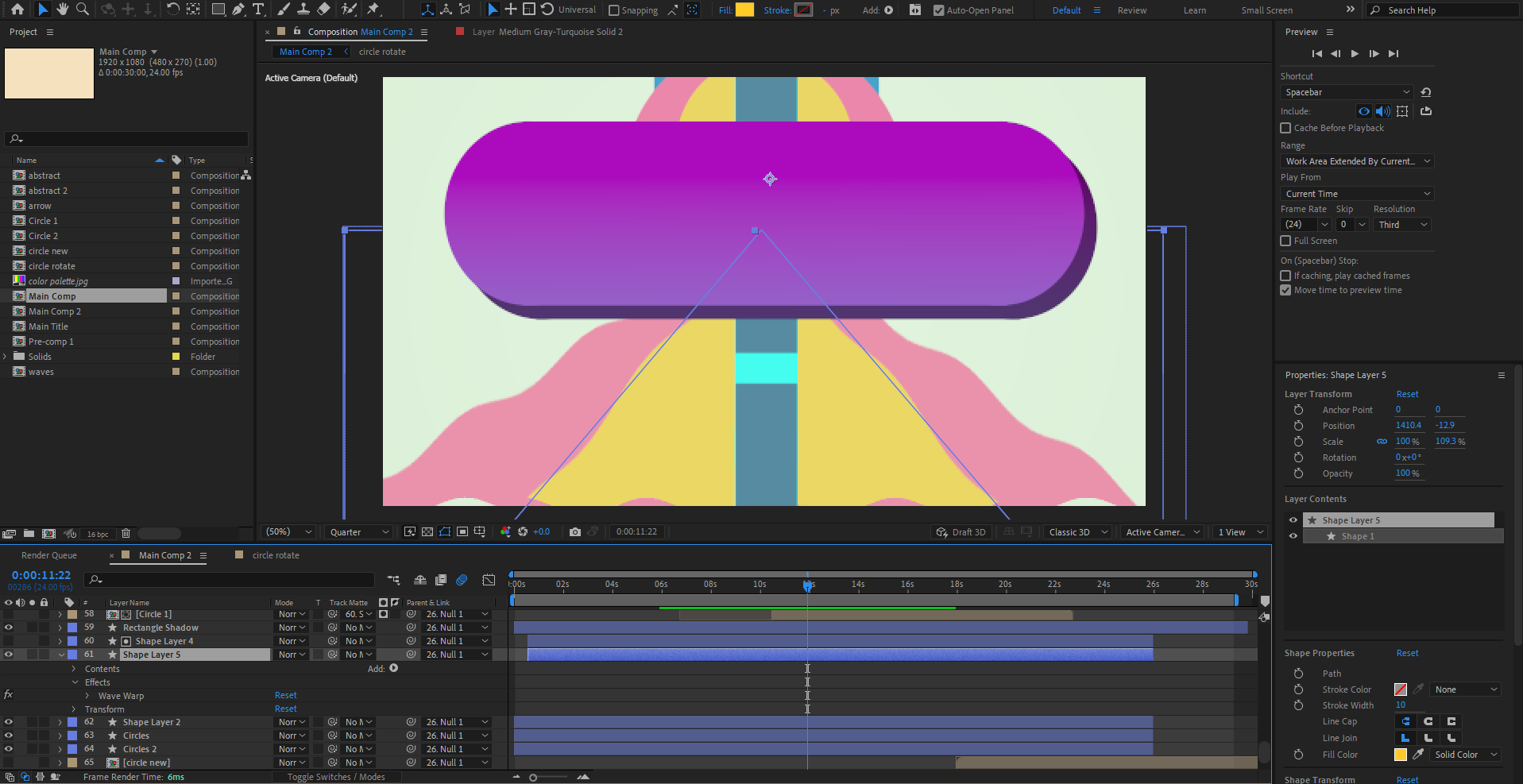Expand the Solids folder

click(5, 357)
